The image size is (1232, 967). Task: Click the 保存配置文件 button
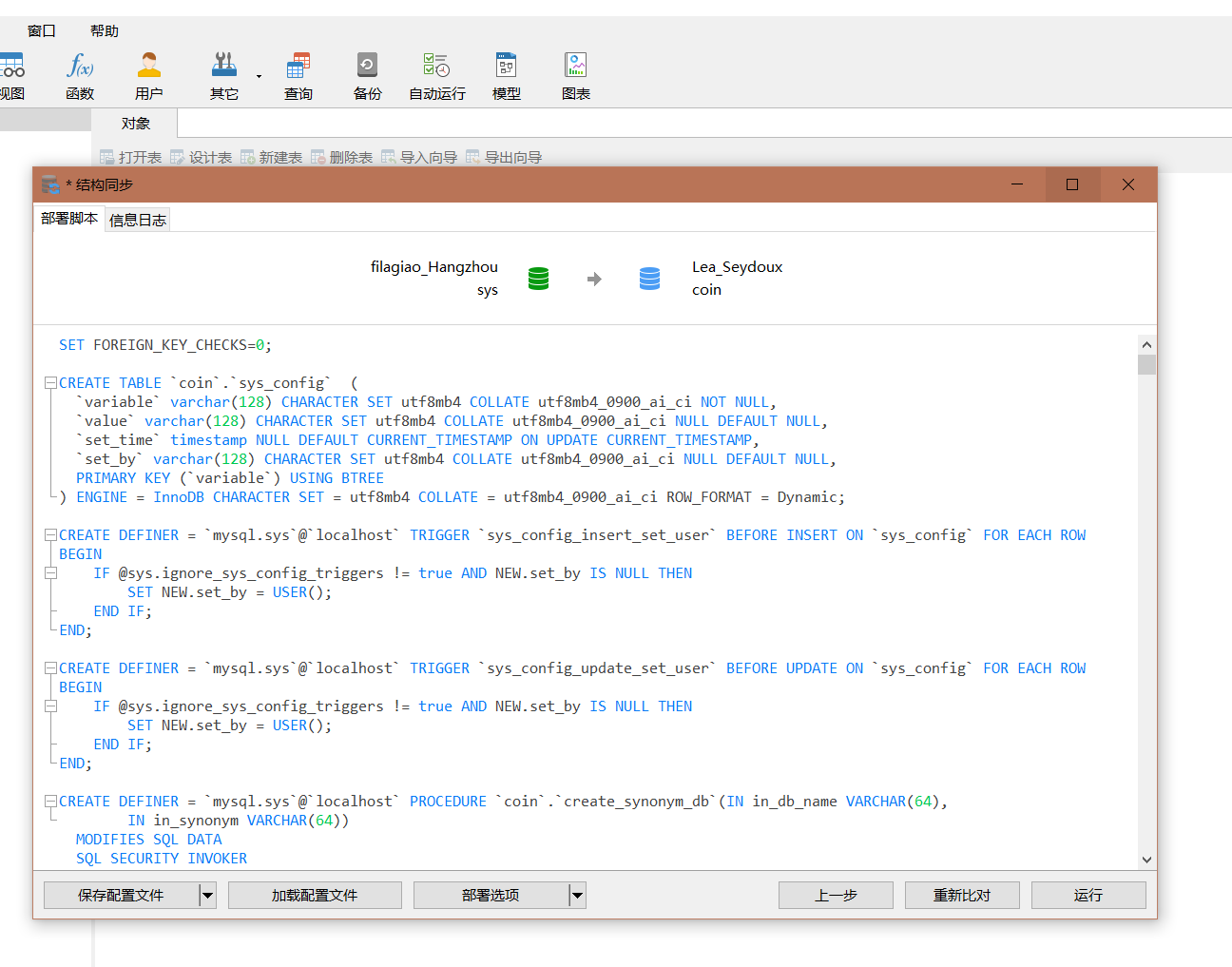pyautogui.click(x=121, y=895)
